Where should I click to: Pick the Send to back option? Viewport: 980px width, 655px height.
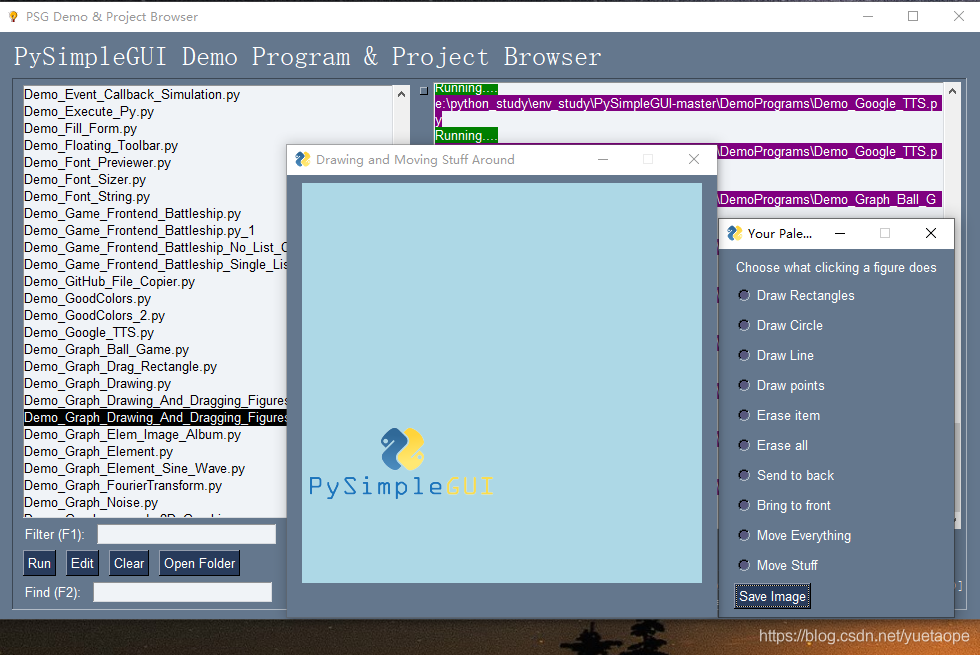pyautogui.click(x=786, y=476)
